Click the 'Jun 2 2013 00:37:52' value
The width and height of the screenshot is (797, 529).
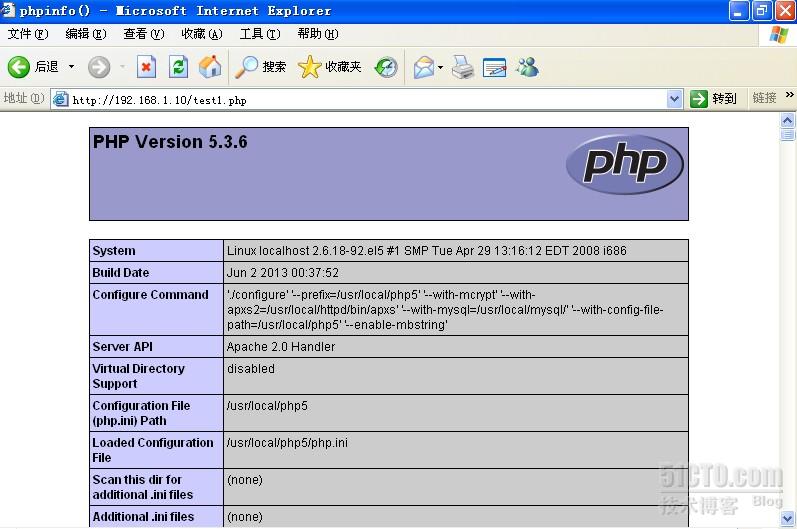point(283,273)
